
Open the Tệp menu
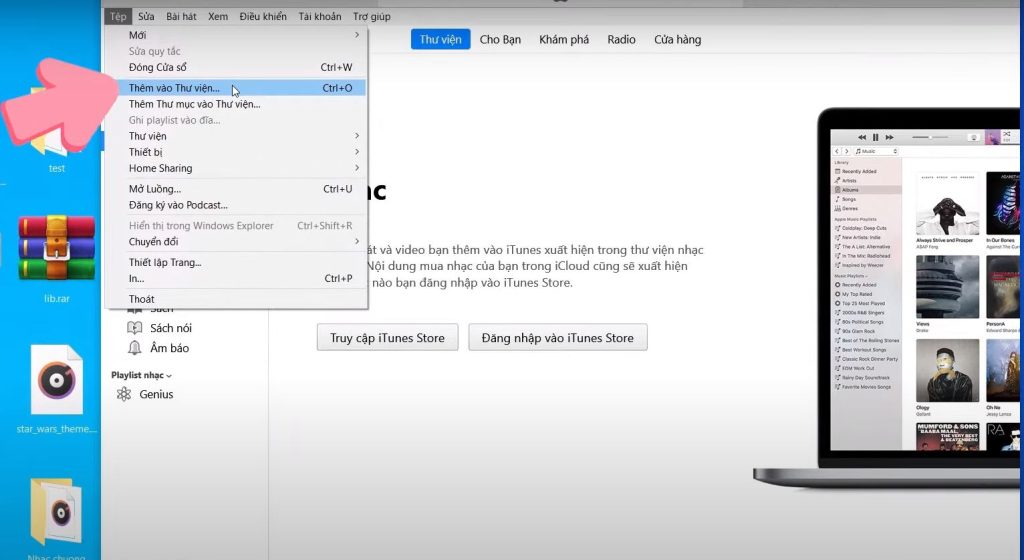pos(118,16)
